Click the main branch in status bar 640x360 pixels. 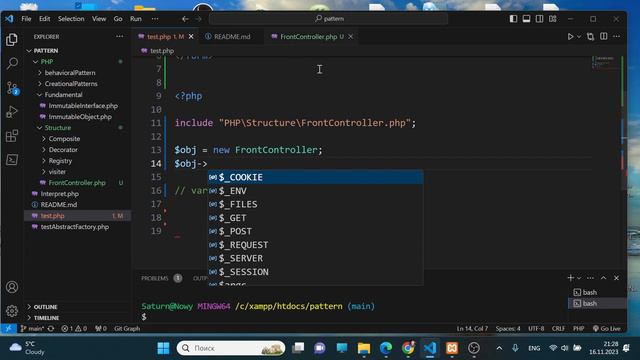click(x=32, y=329)
